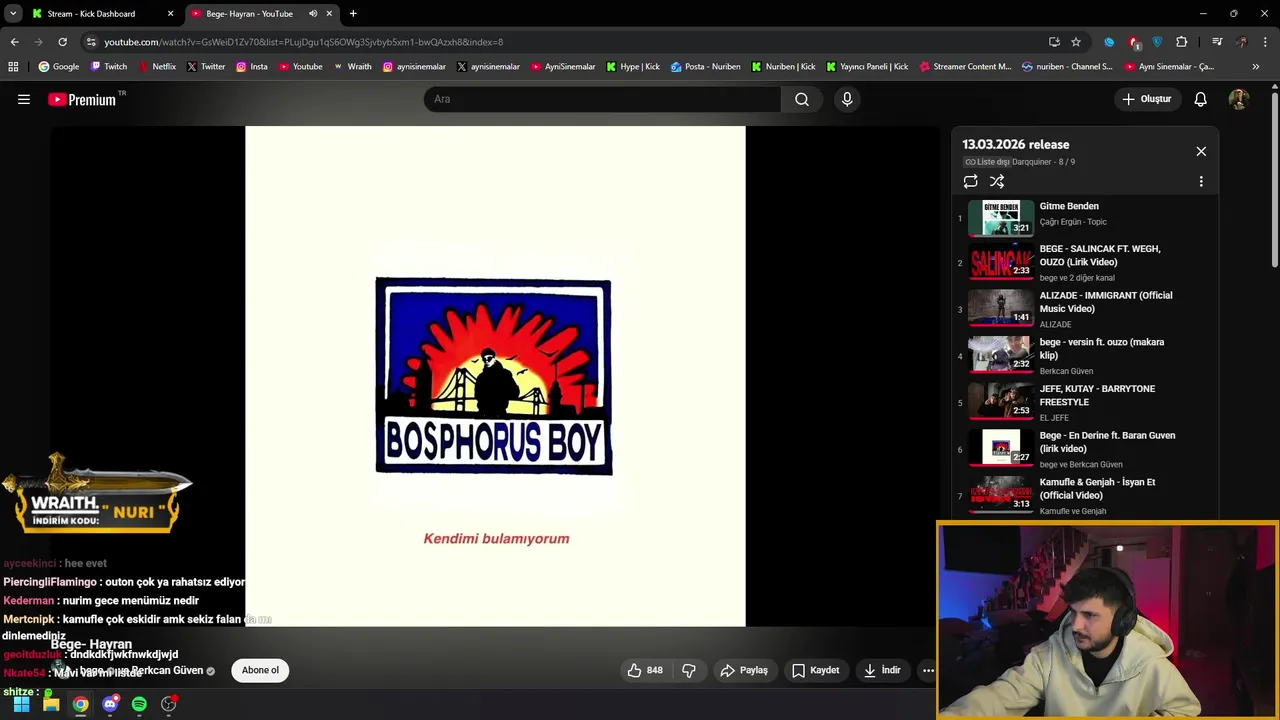Close the 13.03.2026 release playlist panel

pyautogui.click(x=1201, y=151)
